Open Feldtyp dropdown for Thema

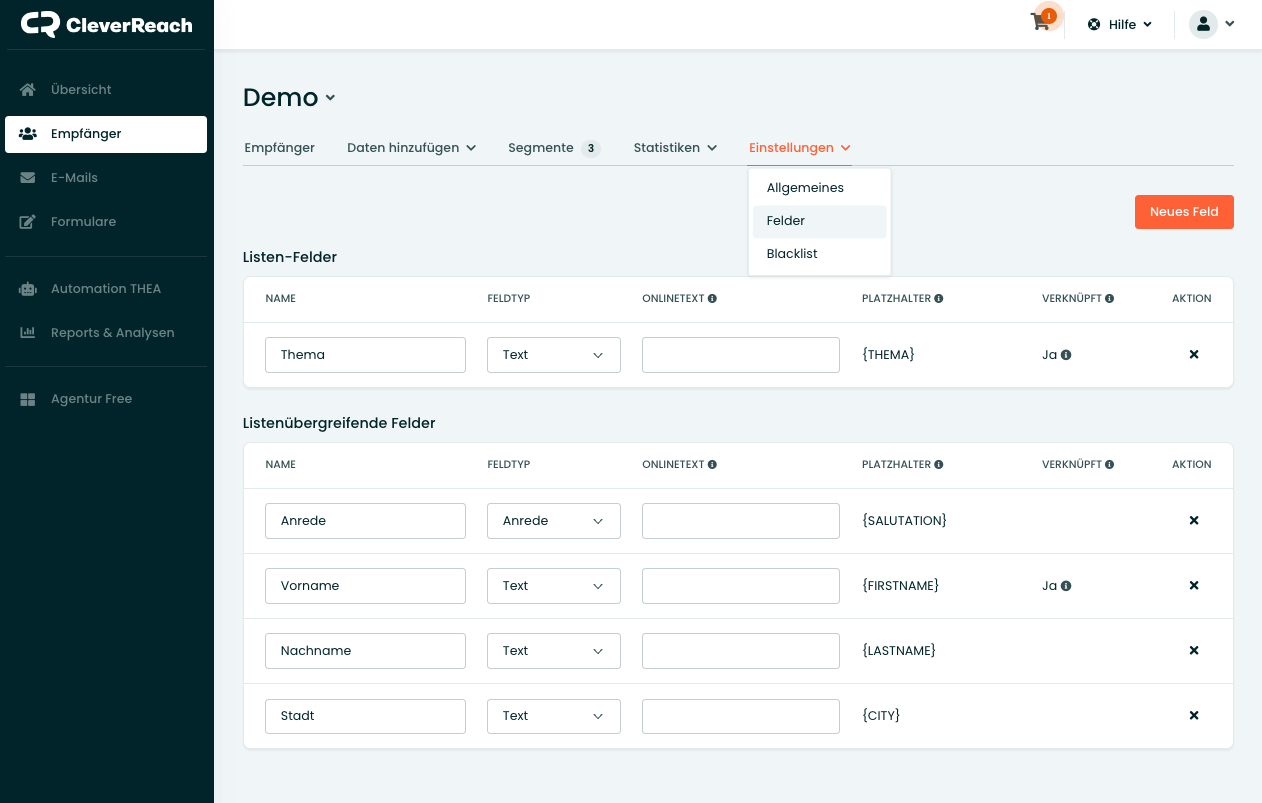point(553,355)
